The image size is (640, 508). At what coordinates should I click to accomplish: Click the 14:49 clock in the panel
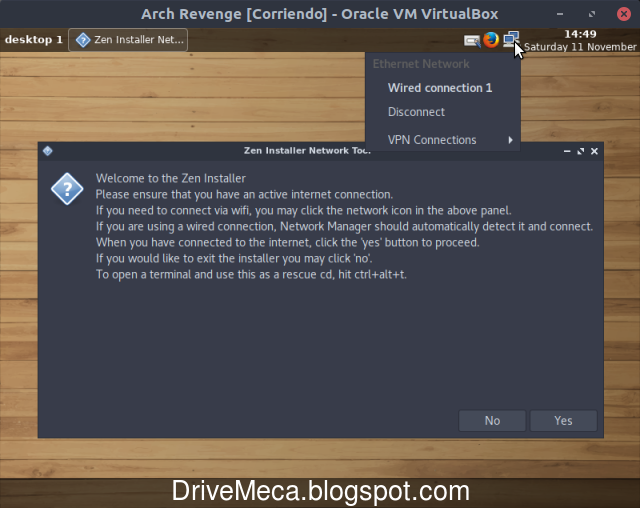(580, 34)
